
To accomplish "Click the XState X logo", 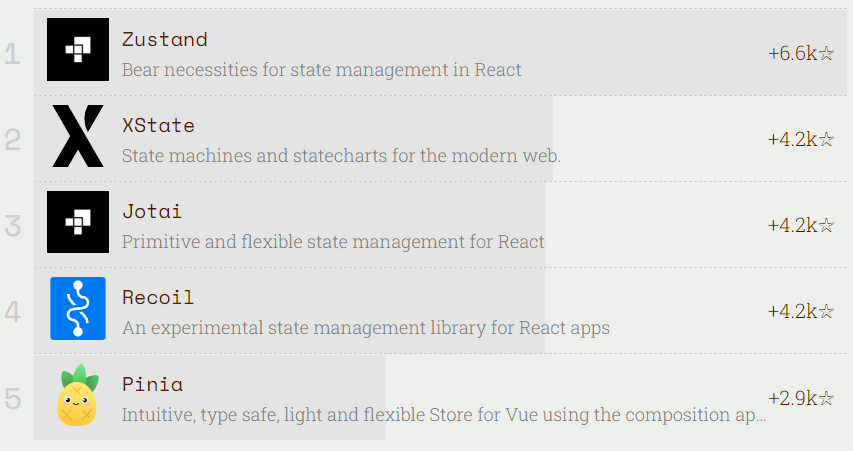I will pos(78,135).
